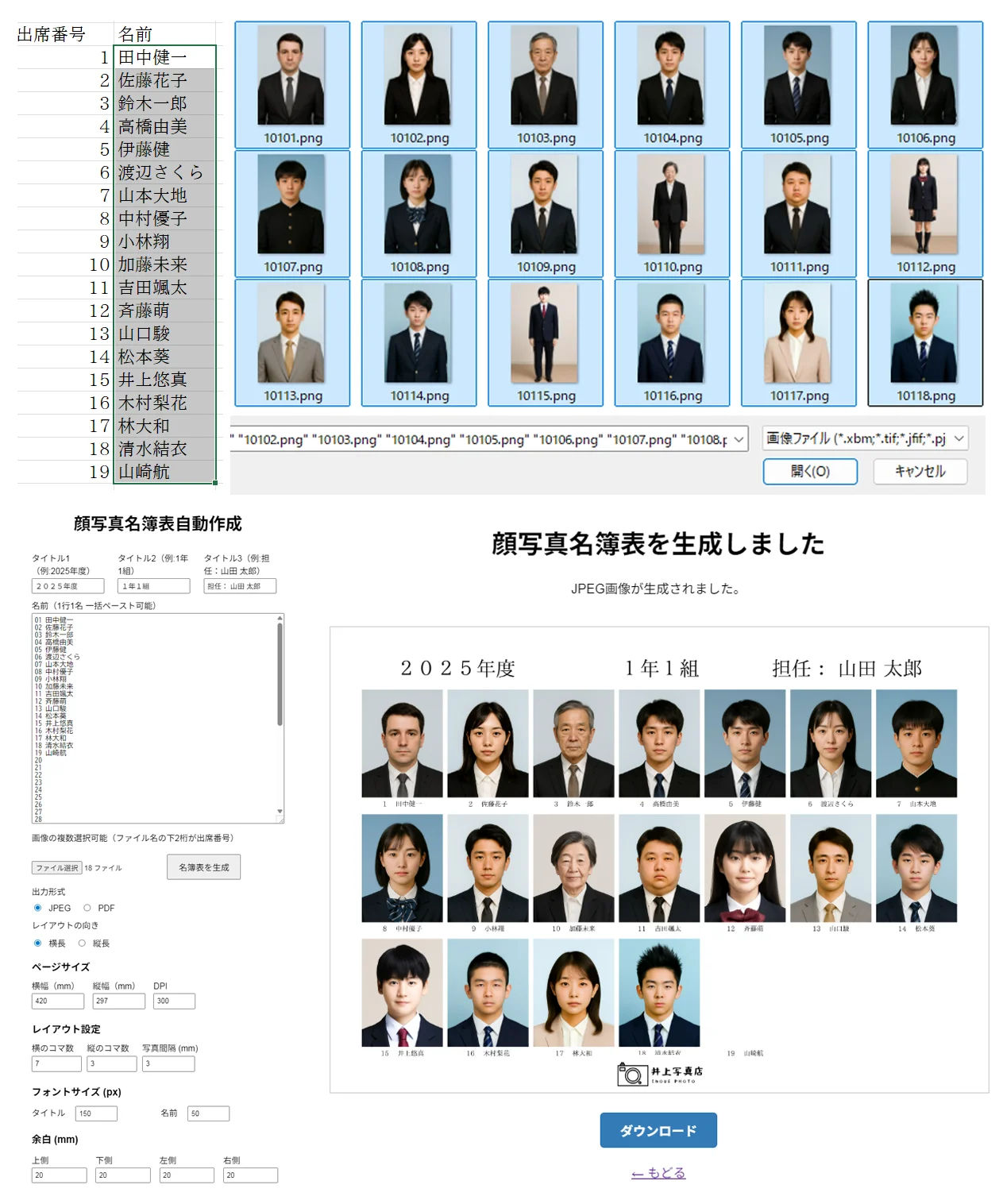1003x1204 pixels.
Task: Select the 10101.png file thumbnail
Action: click(x=292, y=84)
